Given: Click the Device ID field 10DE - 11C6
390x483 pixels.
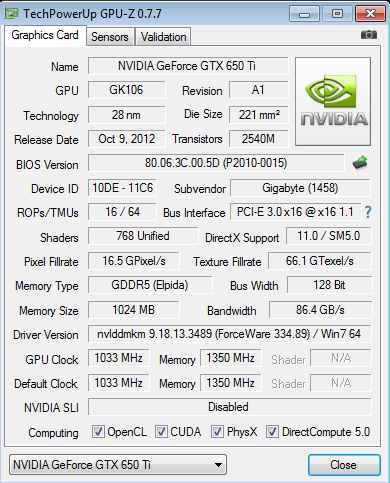Looking at the screenshot, I should click(x=122, y=188).
